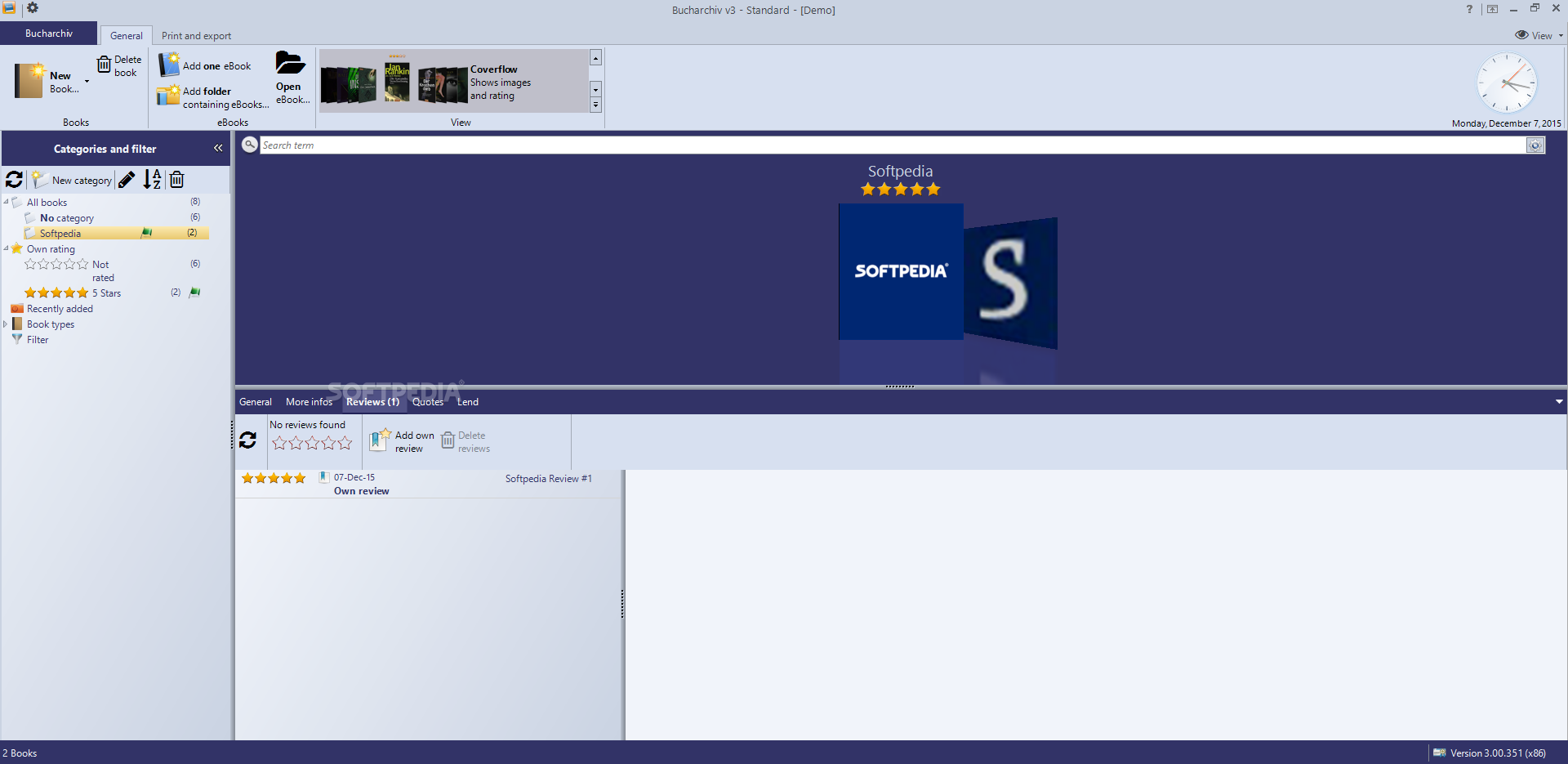
Task: Click the date Monday, December 7, 2015
Action: point(1506,123)
